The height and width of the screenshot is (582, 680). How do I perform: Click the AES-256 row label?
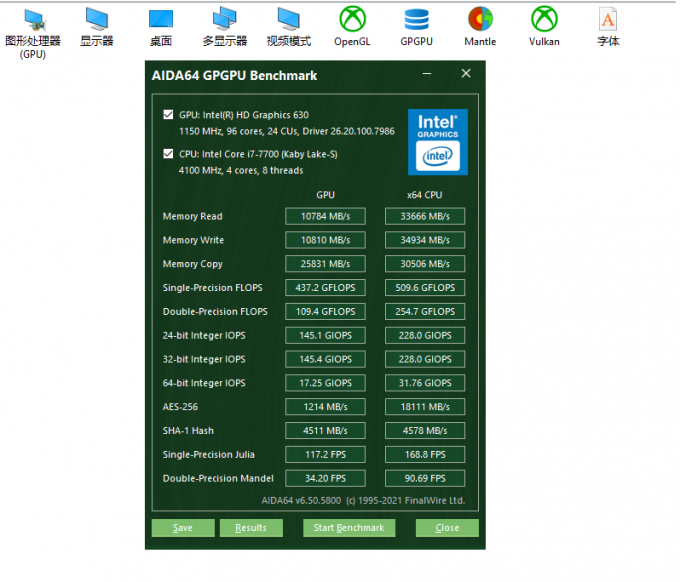[180, 407]
